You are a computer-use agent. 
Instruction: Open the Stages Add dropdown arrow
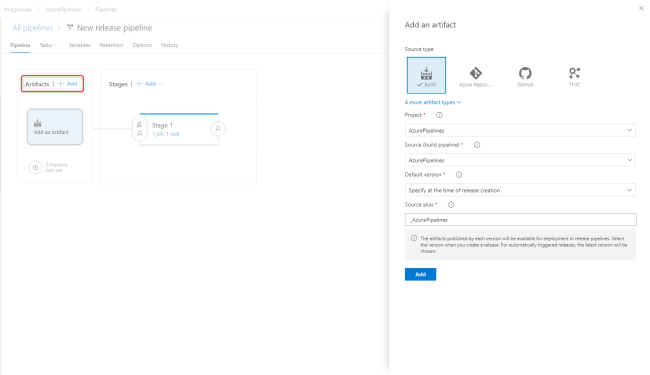pyautogui.click(x=161, y=84)
